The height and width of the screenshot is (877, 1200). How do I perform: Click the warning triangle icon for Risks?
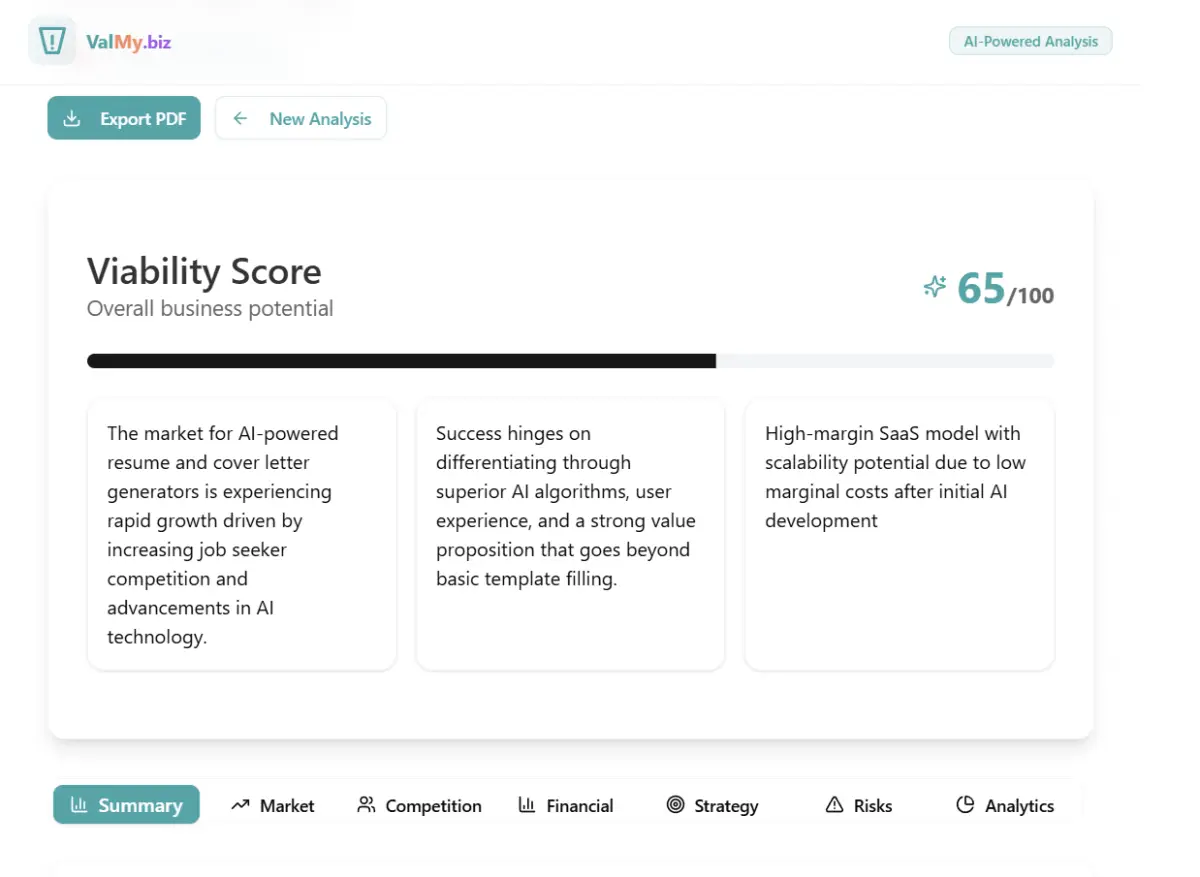[x=834, y=805]
